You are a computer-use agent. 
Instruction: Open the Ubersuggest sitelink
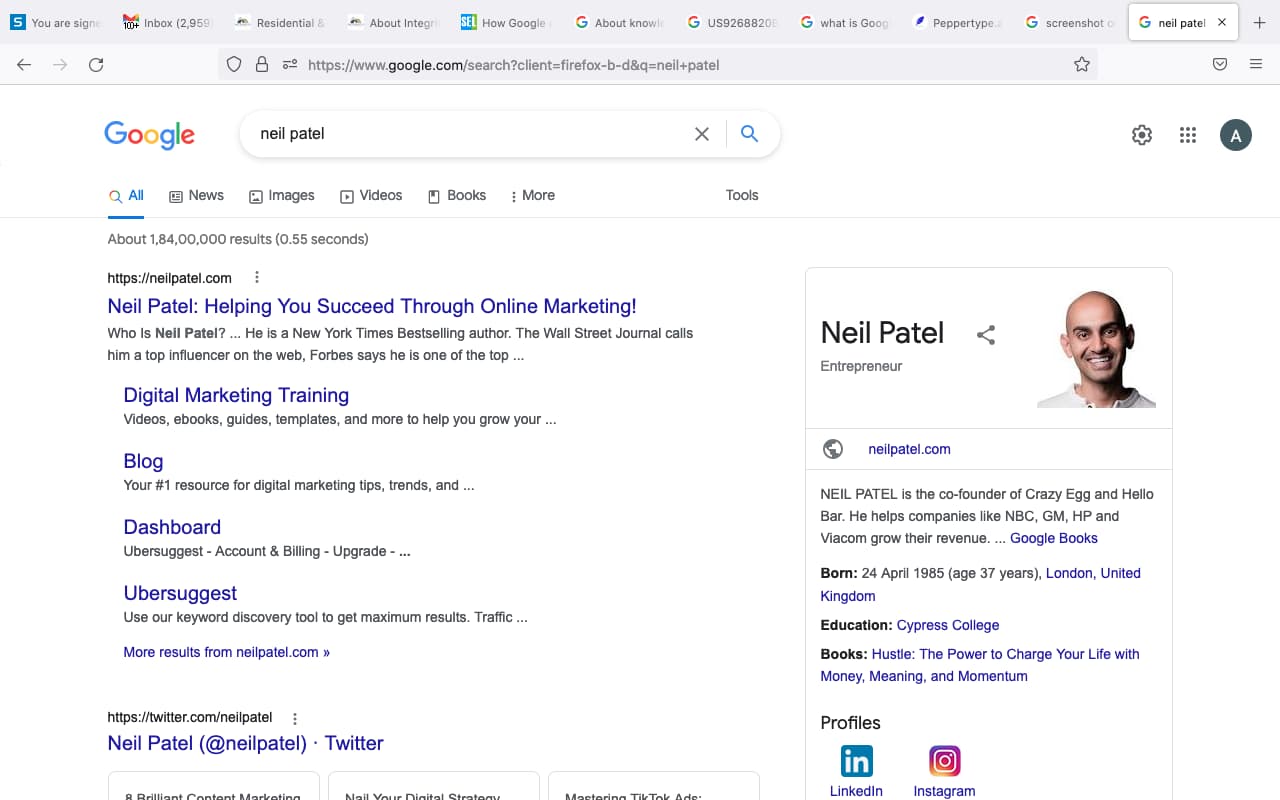(180, 592)
